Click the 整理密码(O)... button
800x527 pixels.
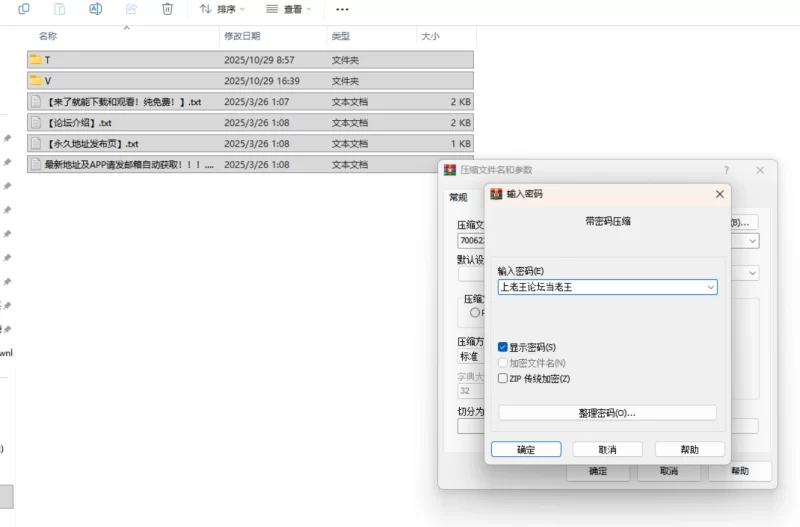coord(607,413)
